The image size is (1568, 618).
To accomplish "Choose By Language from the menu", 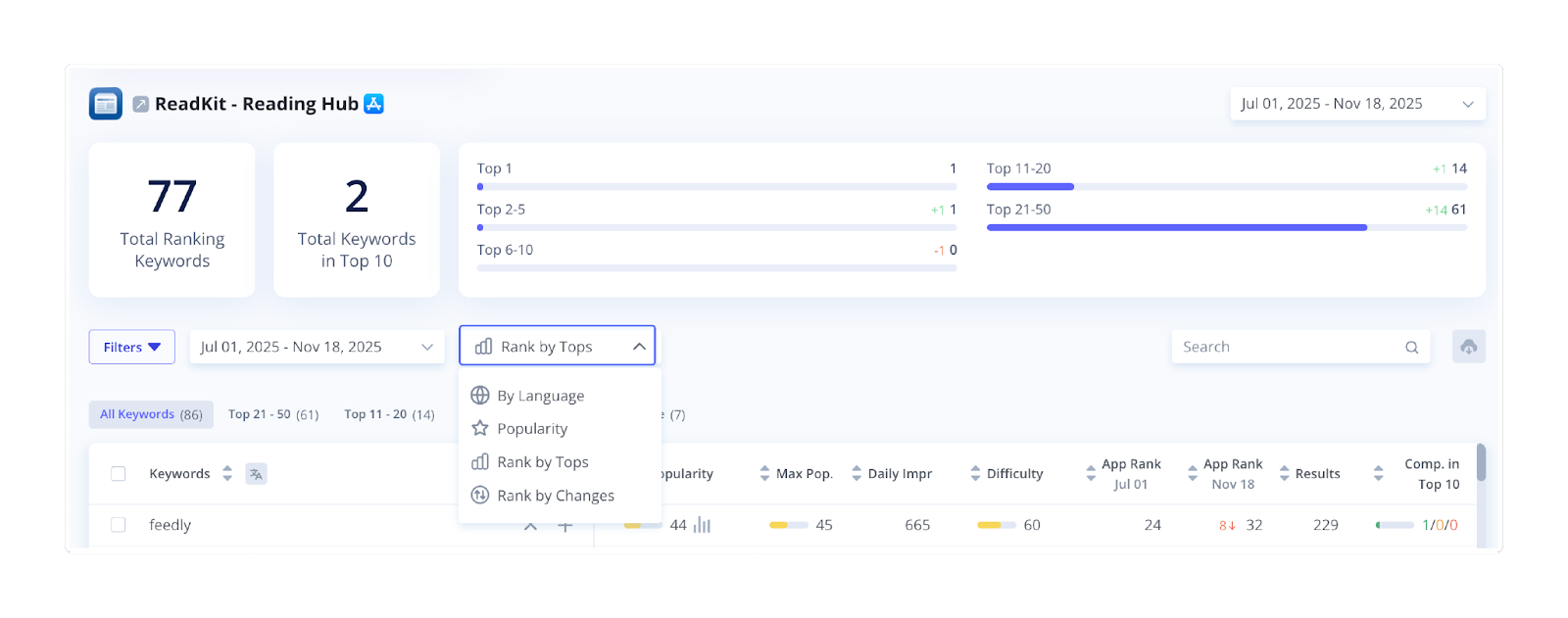I will (x=540, y=396).
